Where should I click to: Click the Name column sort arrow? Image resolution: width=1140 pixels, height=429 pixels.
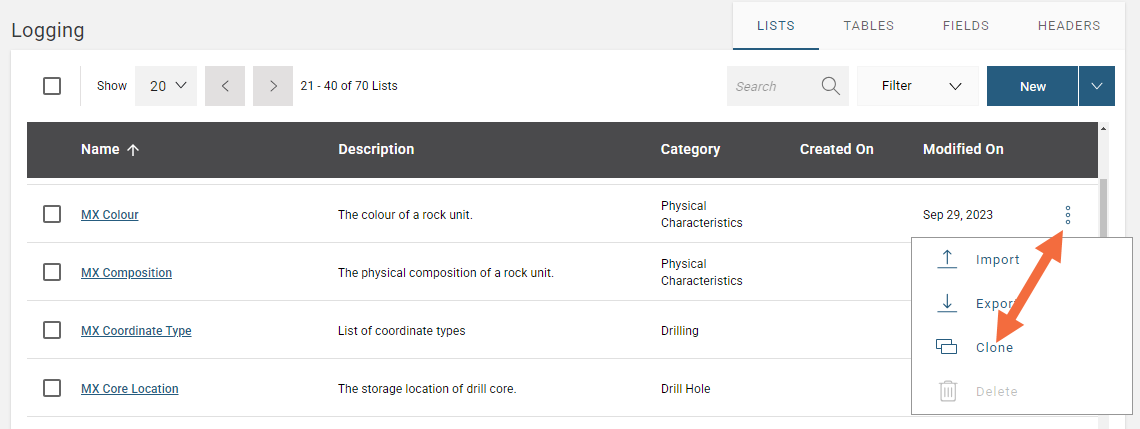(133, 150)
